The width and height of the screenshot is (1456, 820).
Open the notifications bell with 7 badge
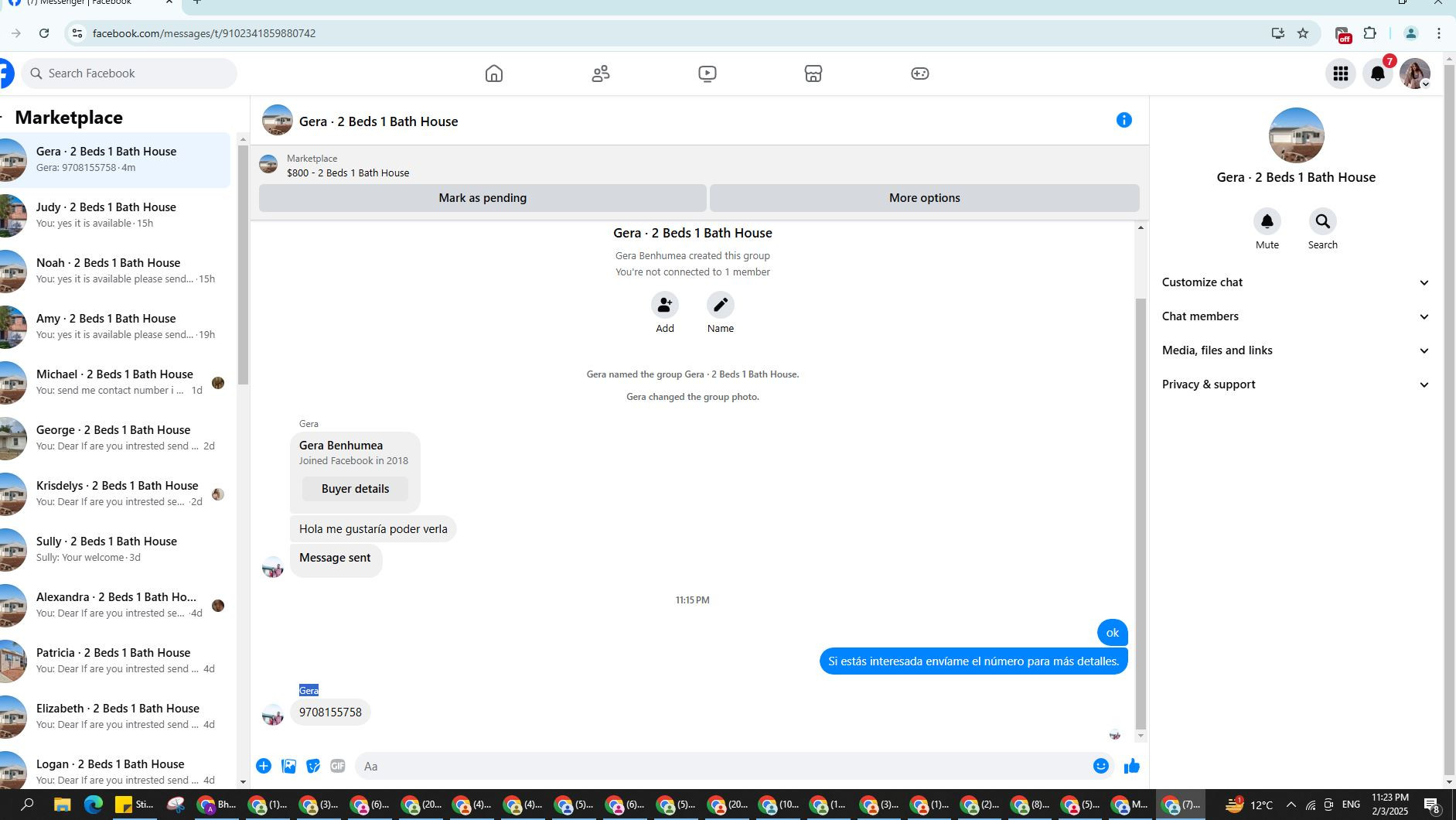pos(1378,73)
